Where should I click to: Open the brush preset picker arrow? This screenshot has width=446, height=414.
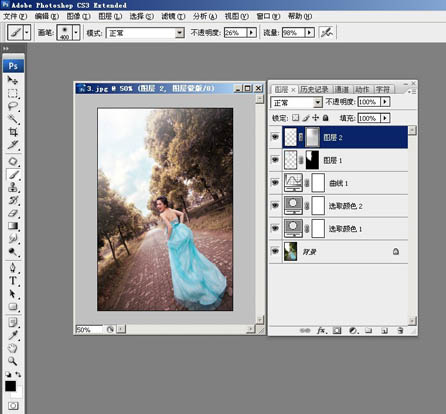pyautogui.click(x=76, y=33)
